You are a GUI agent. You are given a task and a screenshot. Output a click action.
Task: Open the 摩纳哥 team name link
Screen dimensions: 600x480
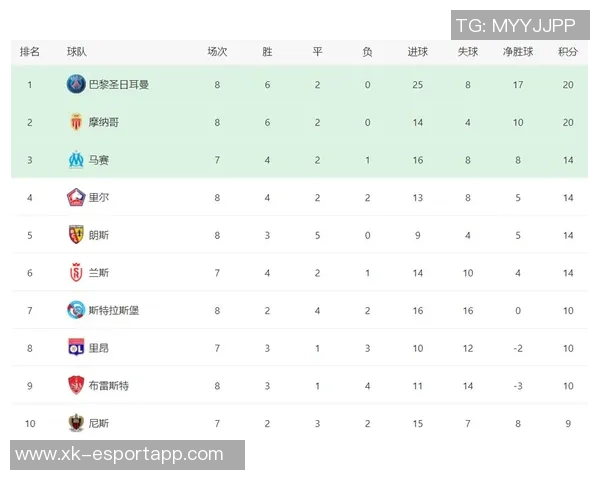104,122
